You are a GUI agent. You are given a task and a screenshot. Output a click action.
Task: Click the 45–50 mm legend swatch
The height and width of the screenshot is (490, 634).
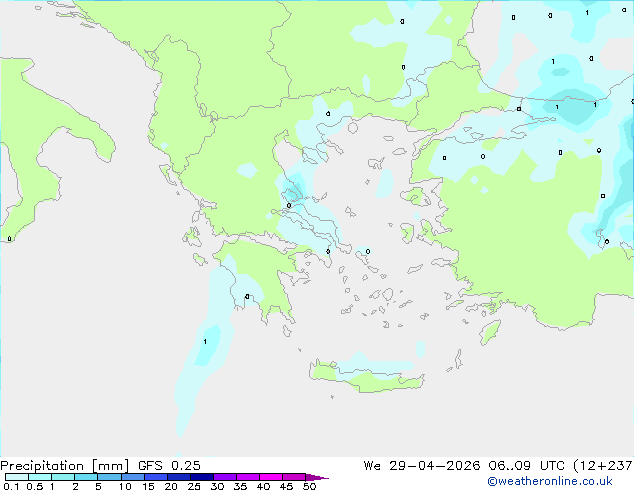[x=294, y=477]
